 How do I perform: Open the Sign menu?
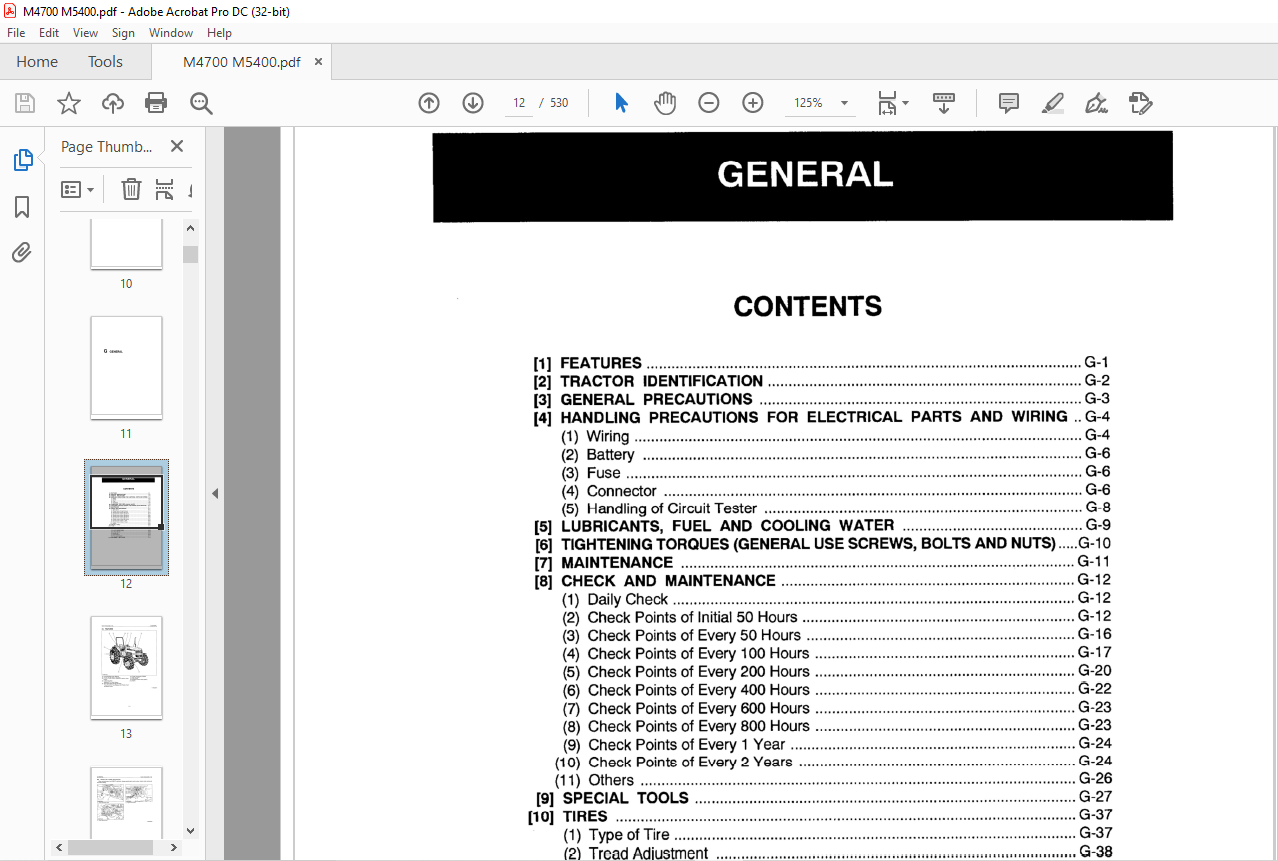click(x=123, y=33)
